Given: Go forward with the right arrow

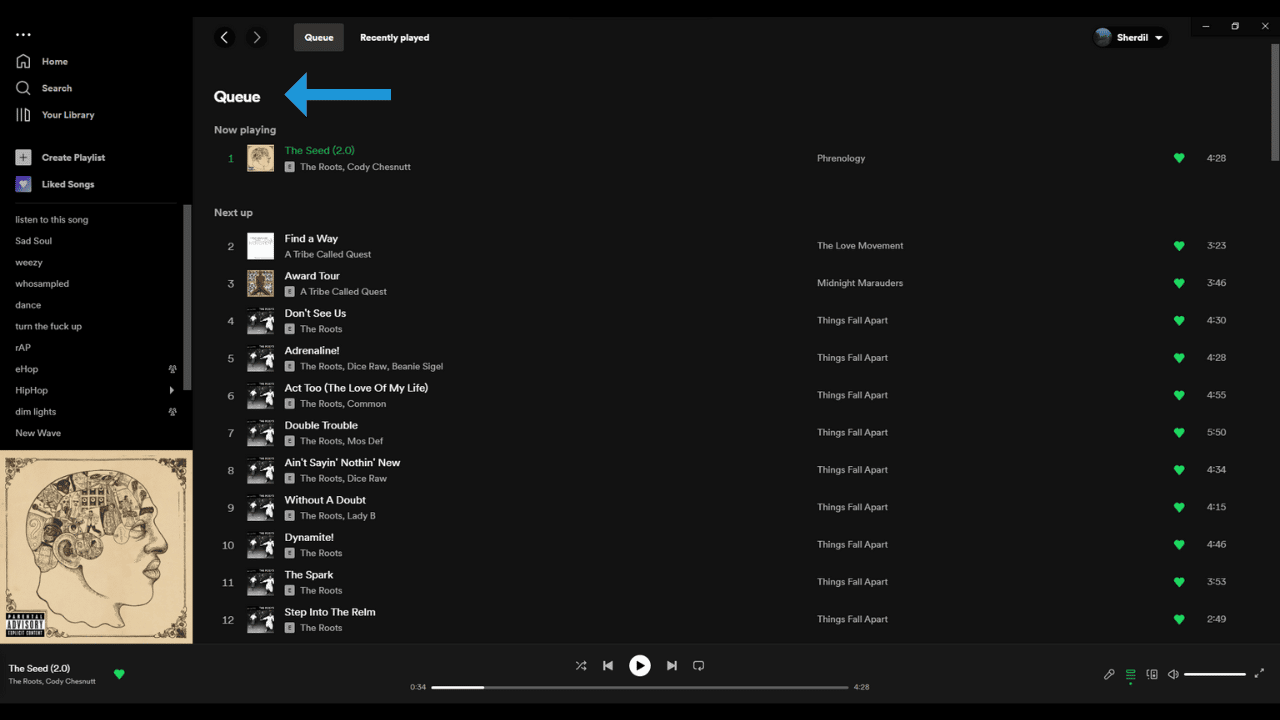Looking at the screenshot, I should point(257,37).
